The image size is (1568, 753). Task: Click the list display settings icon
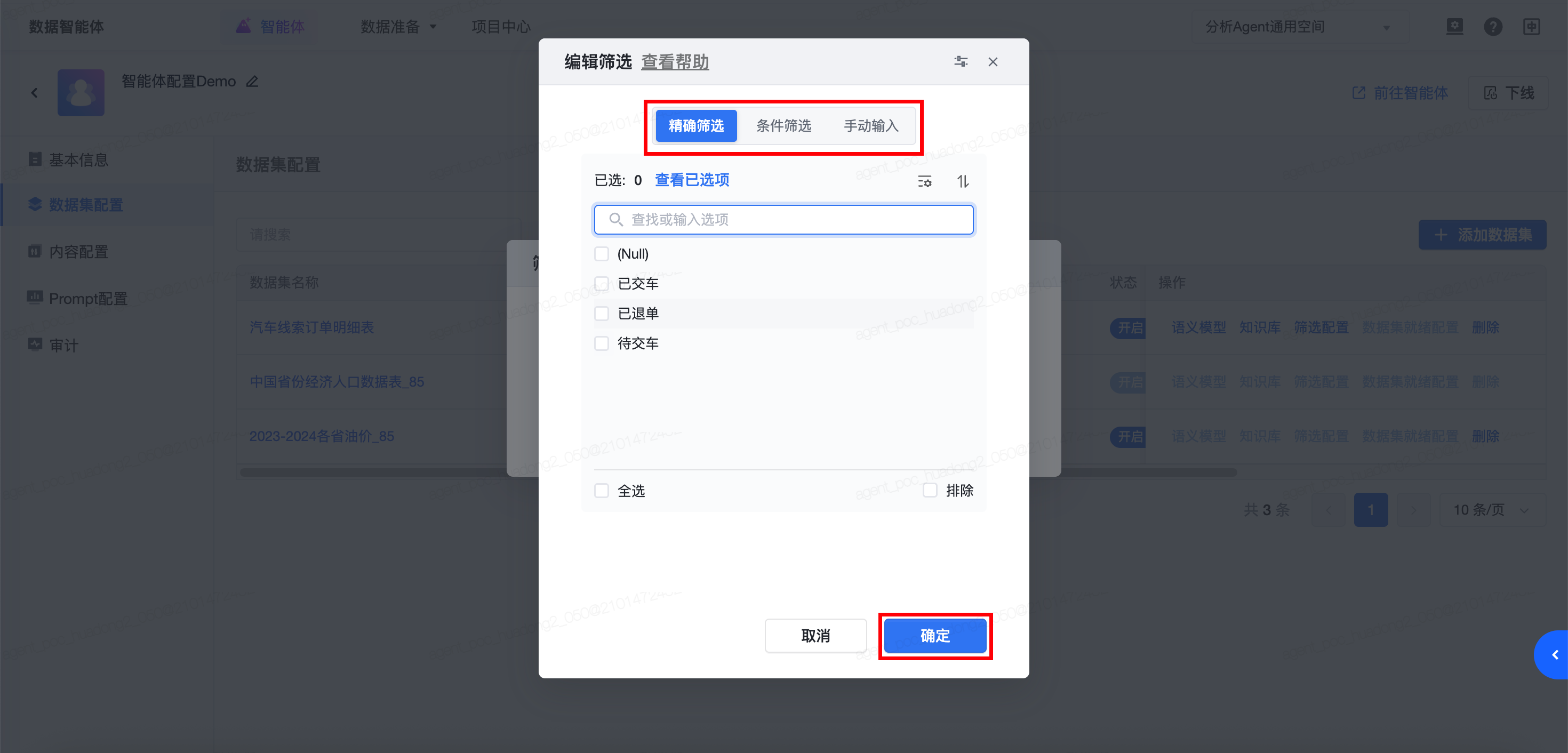click(924, 181)
